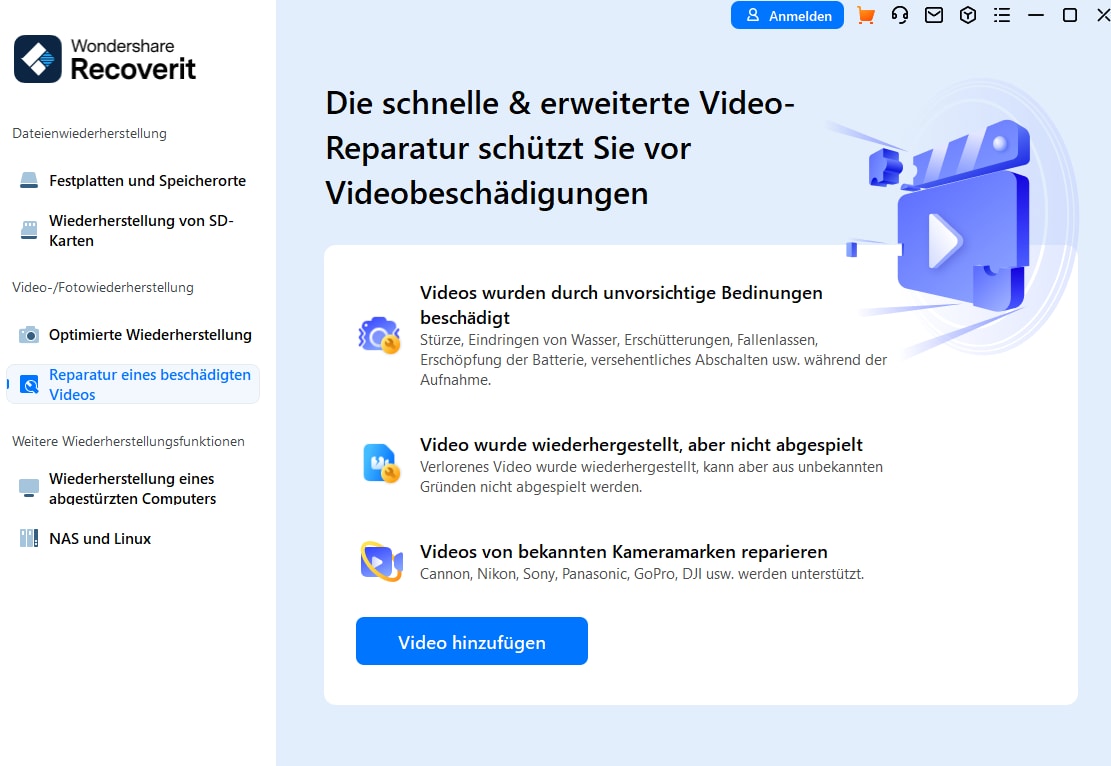Click the hexagon cube icon in title bar

click(x=968, y=15)
